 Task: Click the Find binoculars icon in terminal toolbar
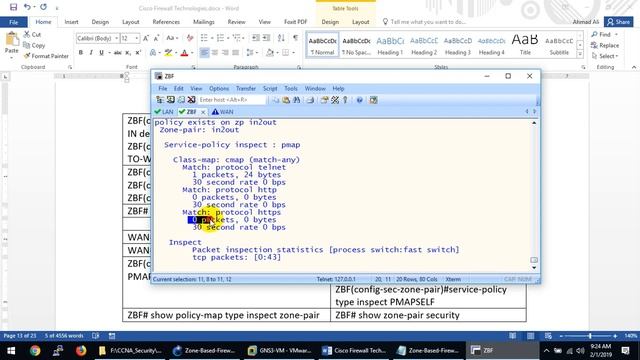[297, 100]
